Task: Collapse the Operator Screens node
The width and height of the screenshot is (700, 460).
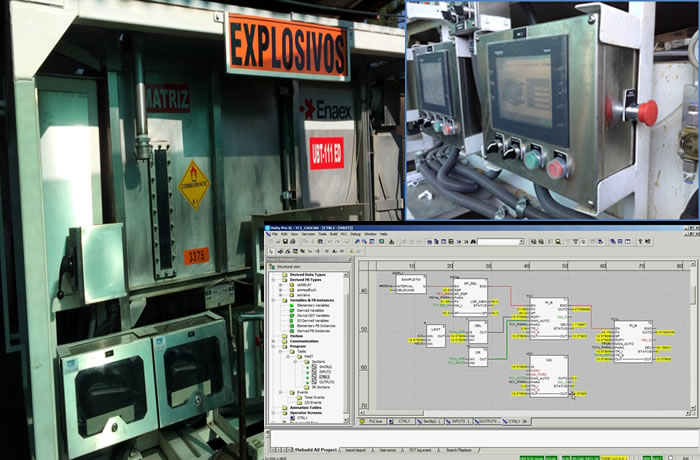Action: pyautogui.click(x=273, y=413)
